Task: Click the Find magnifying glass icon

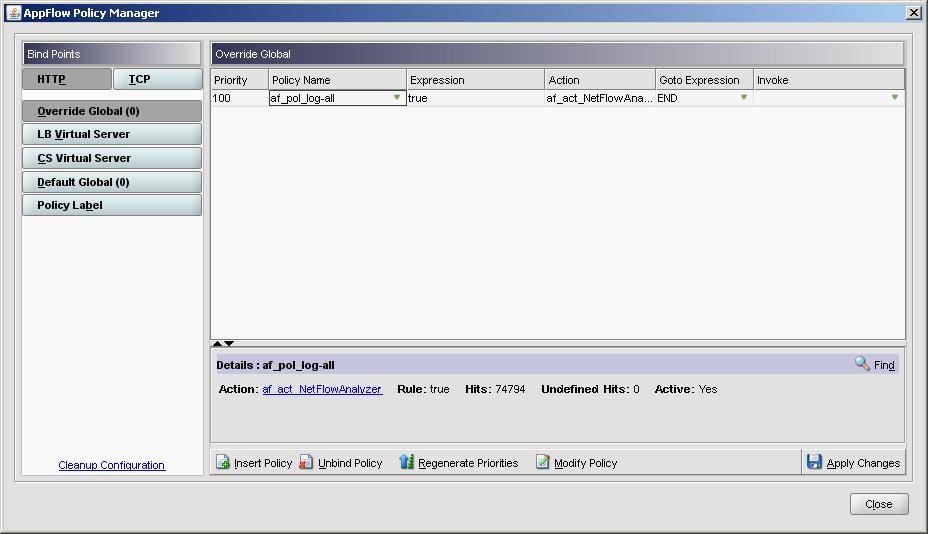Action: point(862,363)
